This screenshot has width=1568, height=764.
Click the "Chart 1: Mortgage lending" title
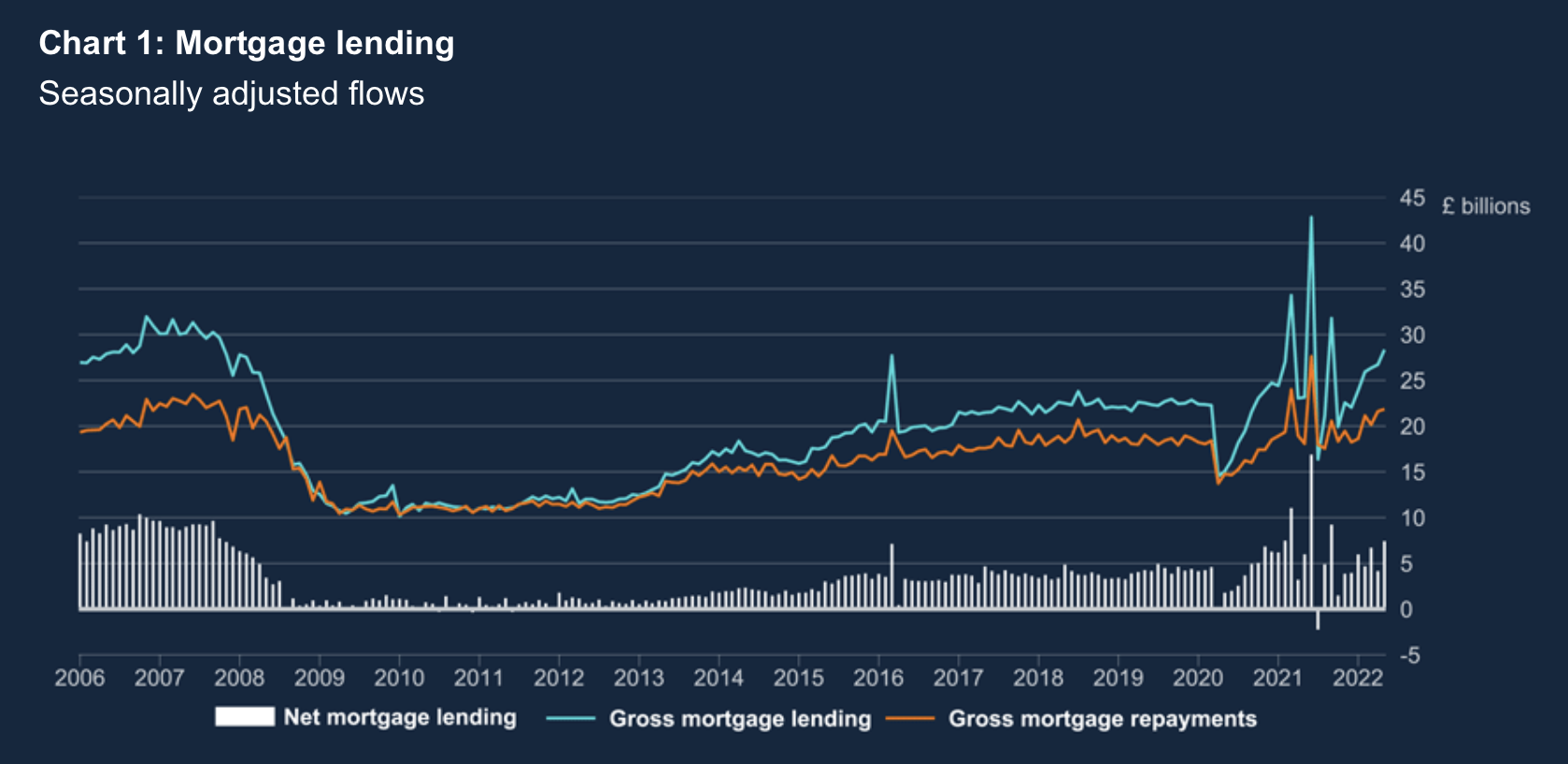pos(247,43)
